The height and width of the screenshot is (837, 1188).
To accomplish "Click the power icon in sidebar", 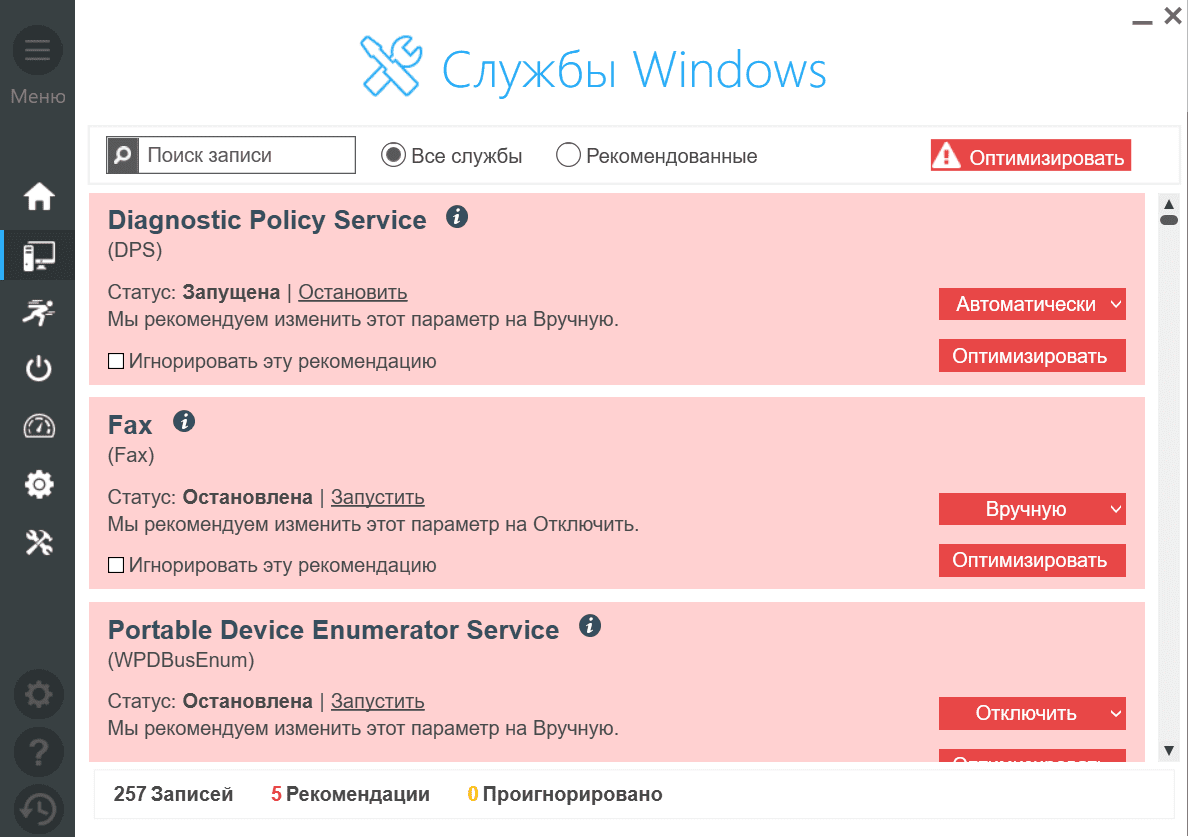I will [39, 369].
